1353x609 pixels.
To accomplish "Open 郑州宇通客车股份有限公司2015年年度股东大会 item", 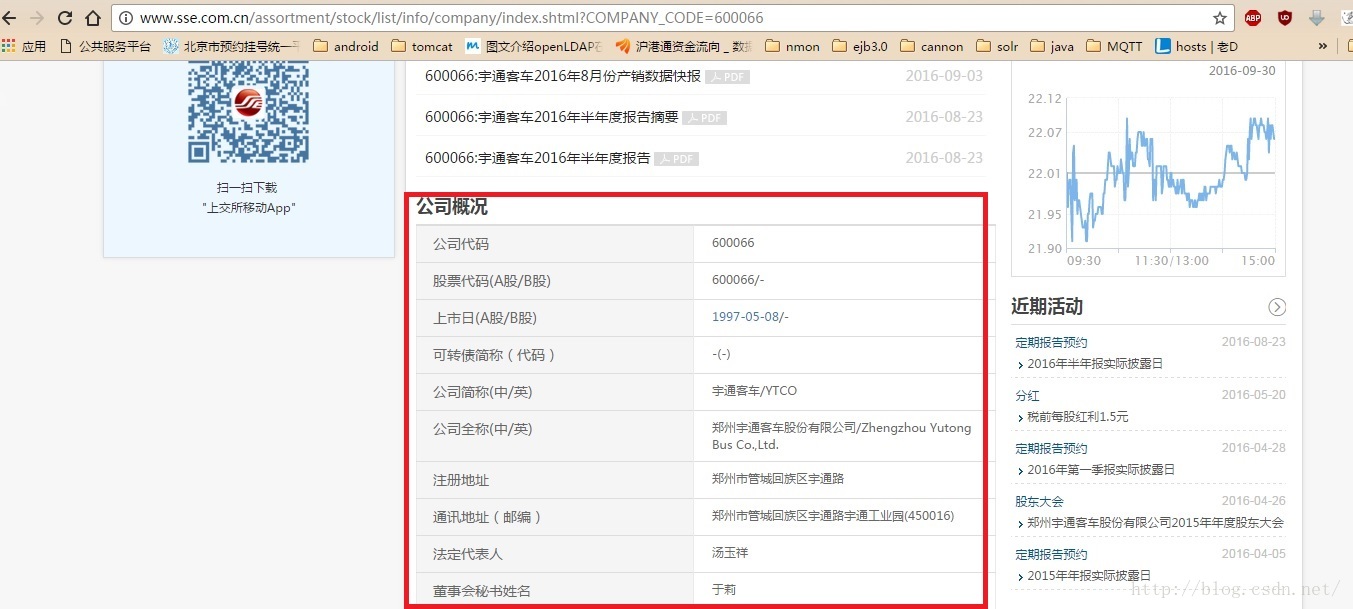I will [x=1155, y=523].
